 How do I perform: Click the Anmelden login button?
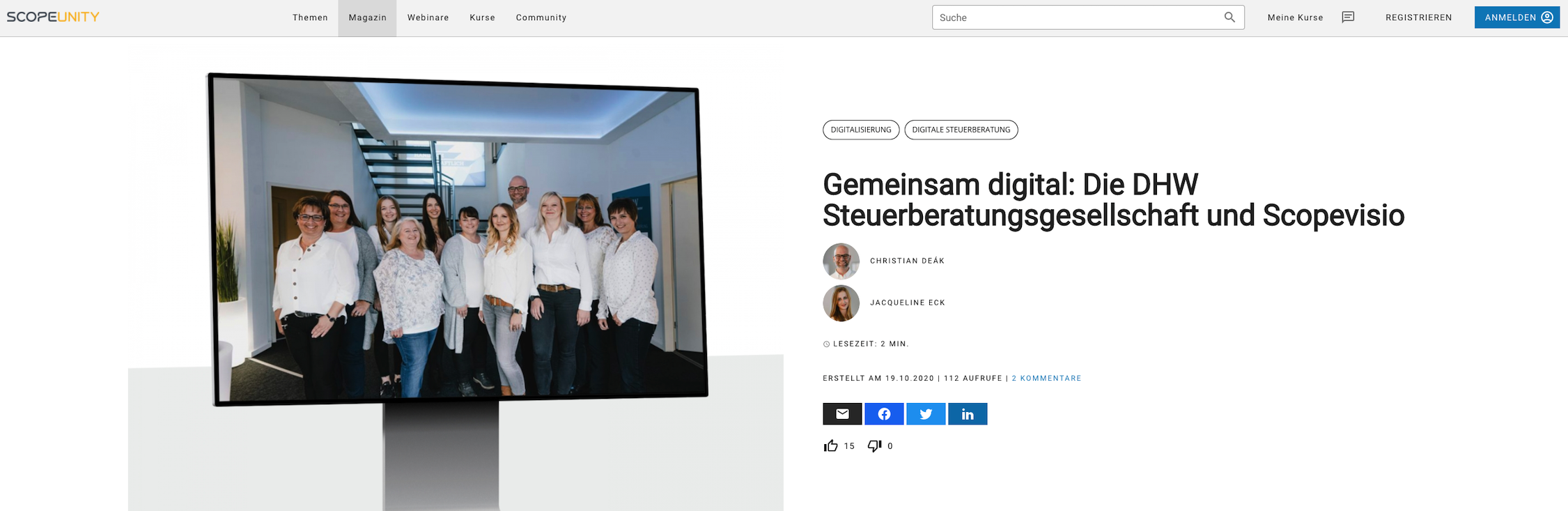(x=1516, y=17)
